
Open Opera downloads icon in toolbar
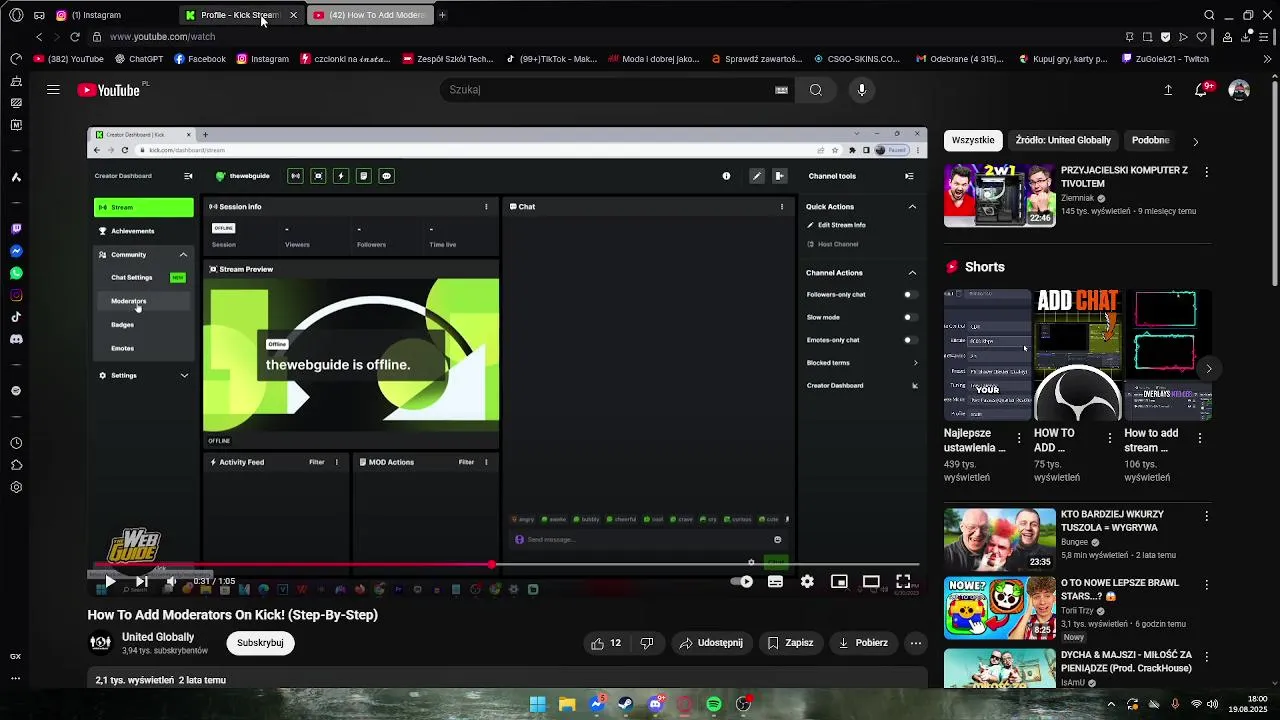[1246, 37]
